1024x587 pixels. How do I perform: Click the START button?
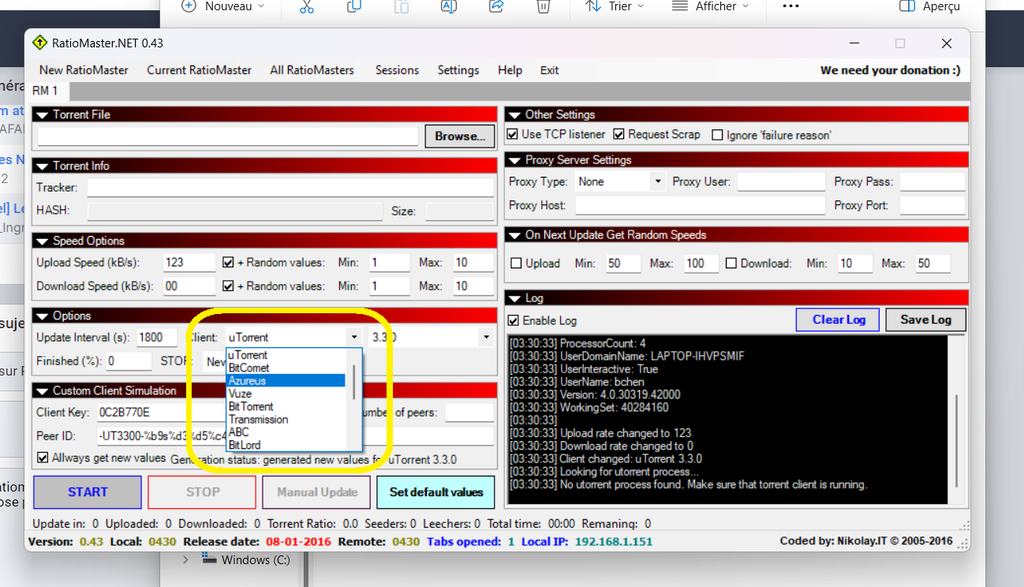tap(88, 492)
